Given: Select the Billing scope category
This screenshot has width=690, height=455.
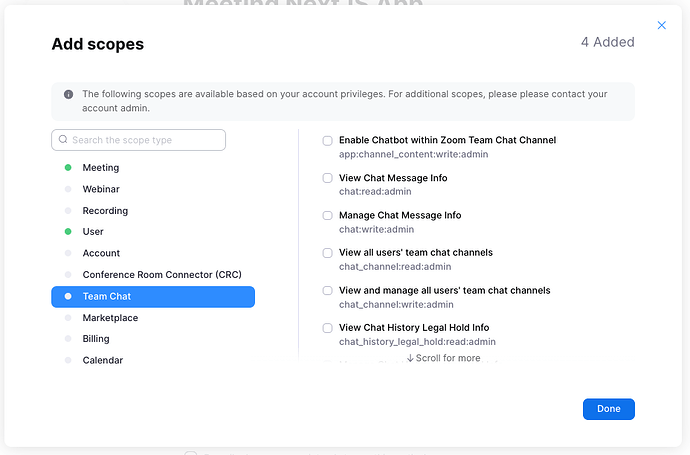Looking at the screenshot, I should click(x=96, y=339).
